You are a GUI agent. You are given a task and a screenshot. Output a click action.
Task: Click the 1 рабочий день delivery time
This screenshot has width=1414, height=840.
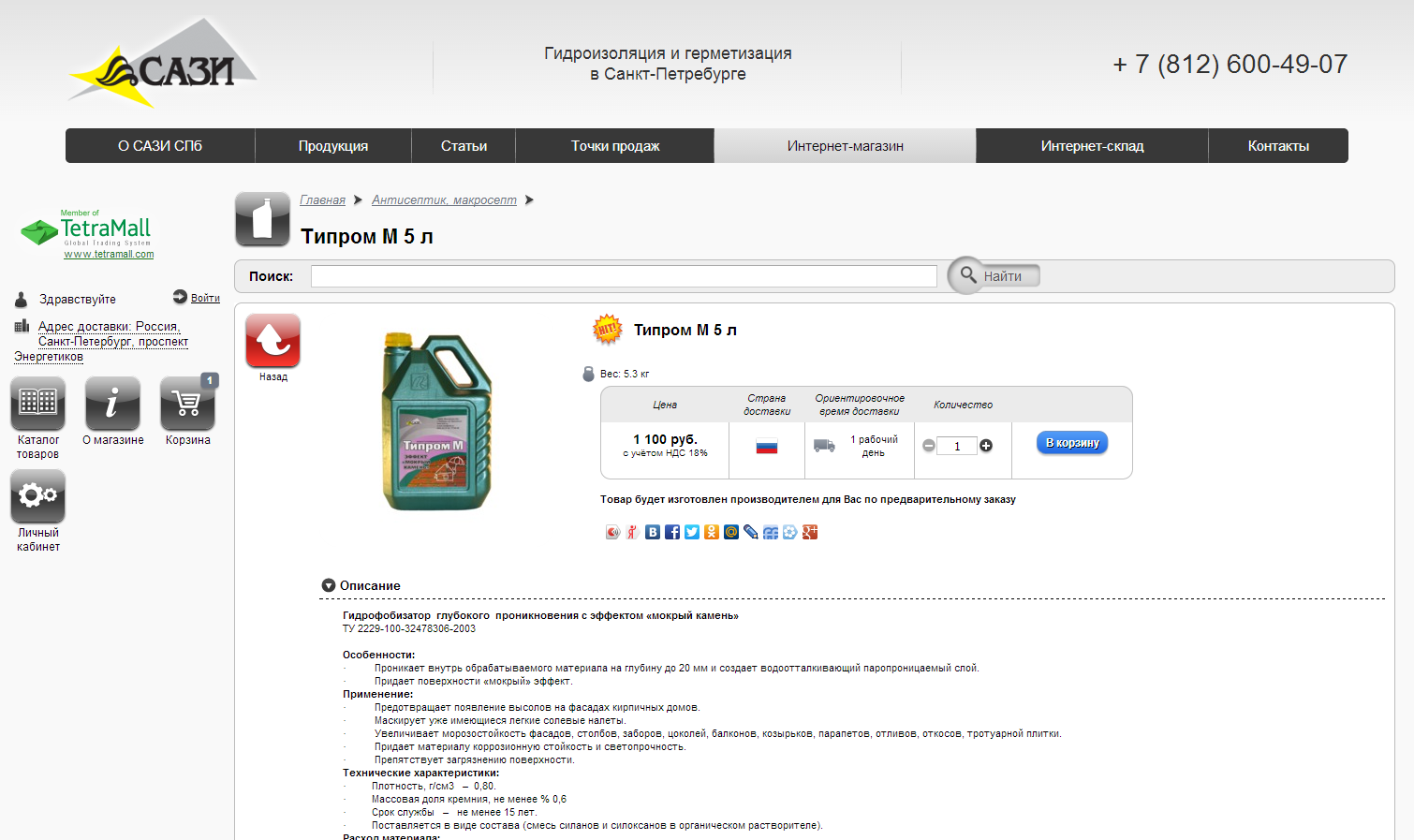pos(874,446)
